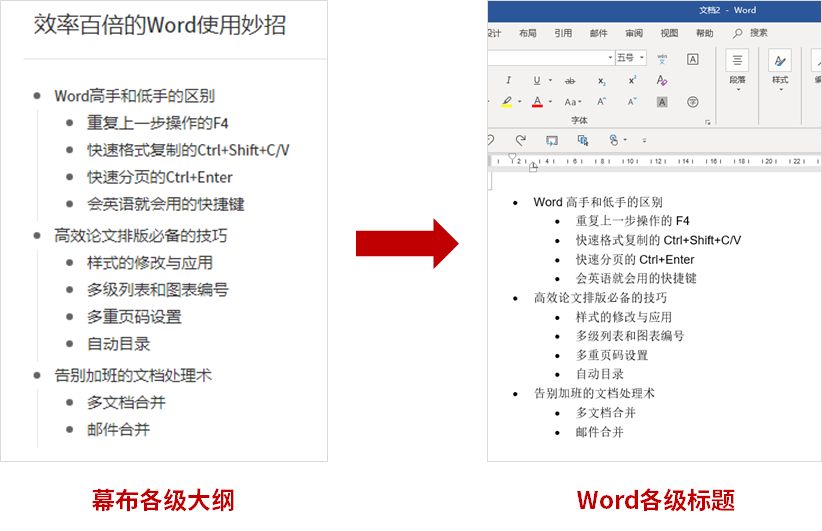Click Word line 高效论文排版必备的技巧
The image size is (822, 531).
tap(601, 298)
